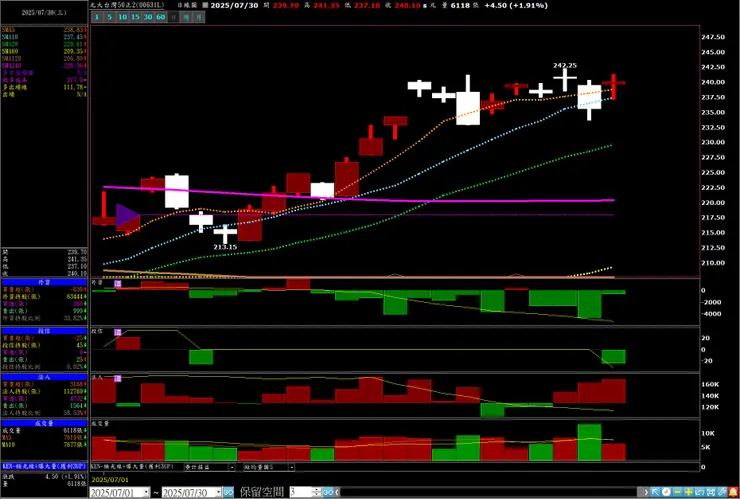
Task: Select the 成交量 blue panel header
Action: [x=44, y=423]
